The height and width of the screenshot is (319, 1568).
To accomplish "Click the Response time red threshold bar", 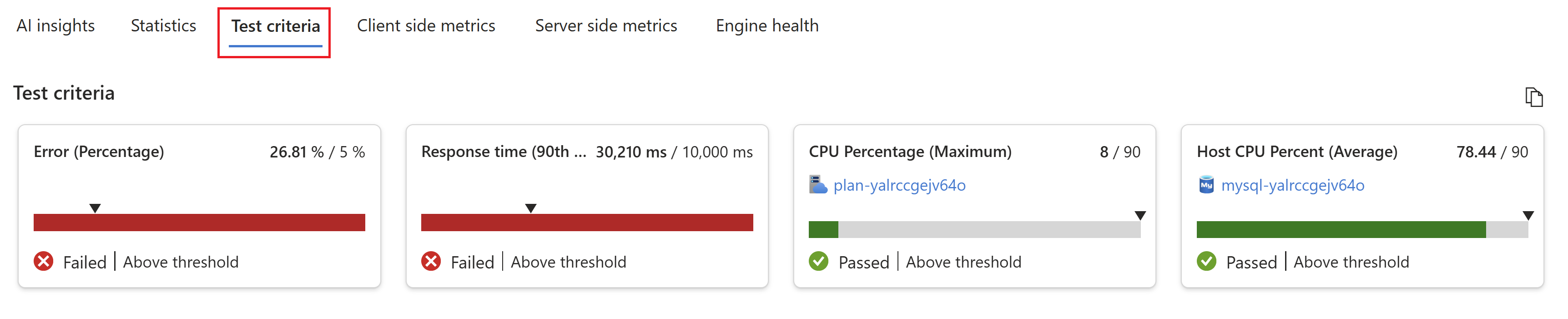I will pyautogui.click(x=587, y=222).
